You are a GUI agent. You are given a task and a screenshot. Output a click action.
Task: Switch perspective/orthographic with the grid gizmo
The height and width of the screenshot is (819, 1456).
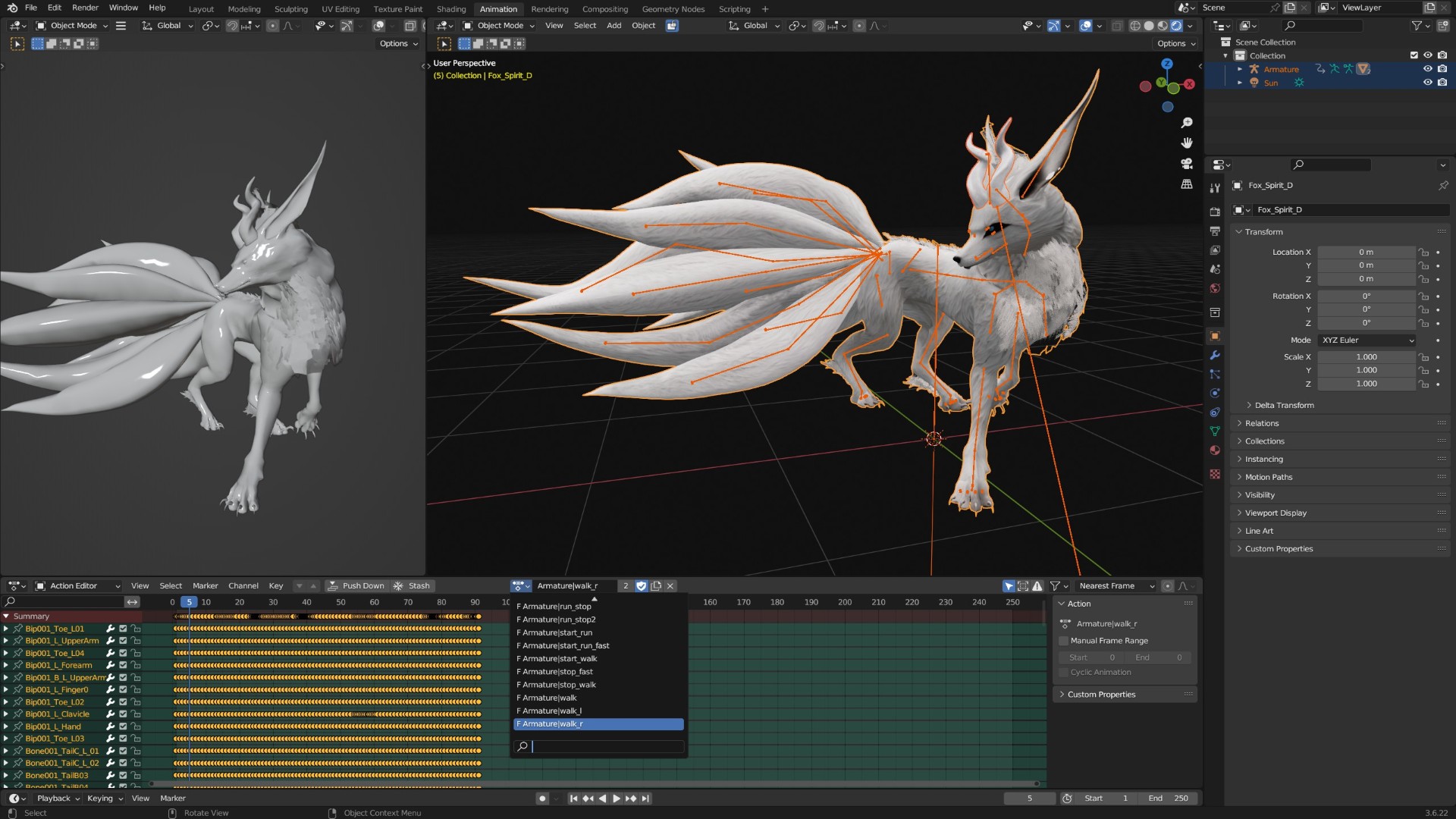[x=1187, y=184]
